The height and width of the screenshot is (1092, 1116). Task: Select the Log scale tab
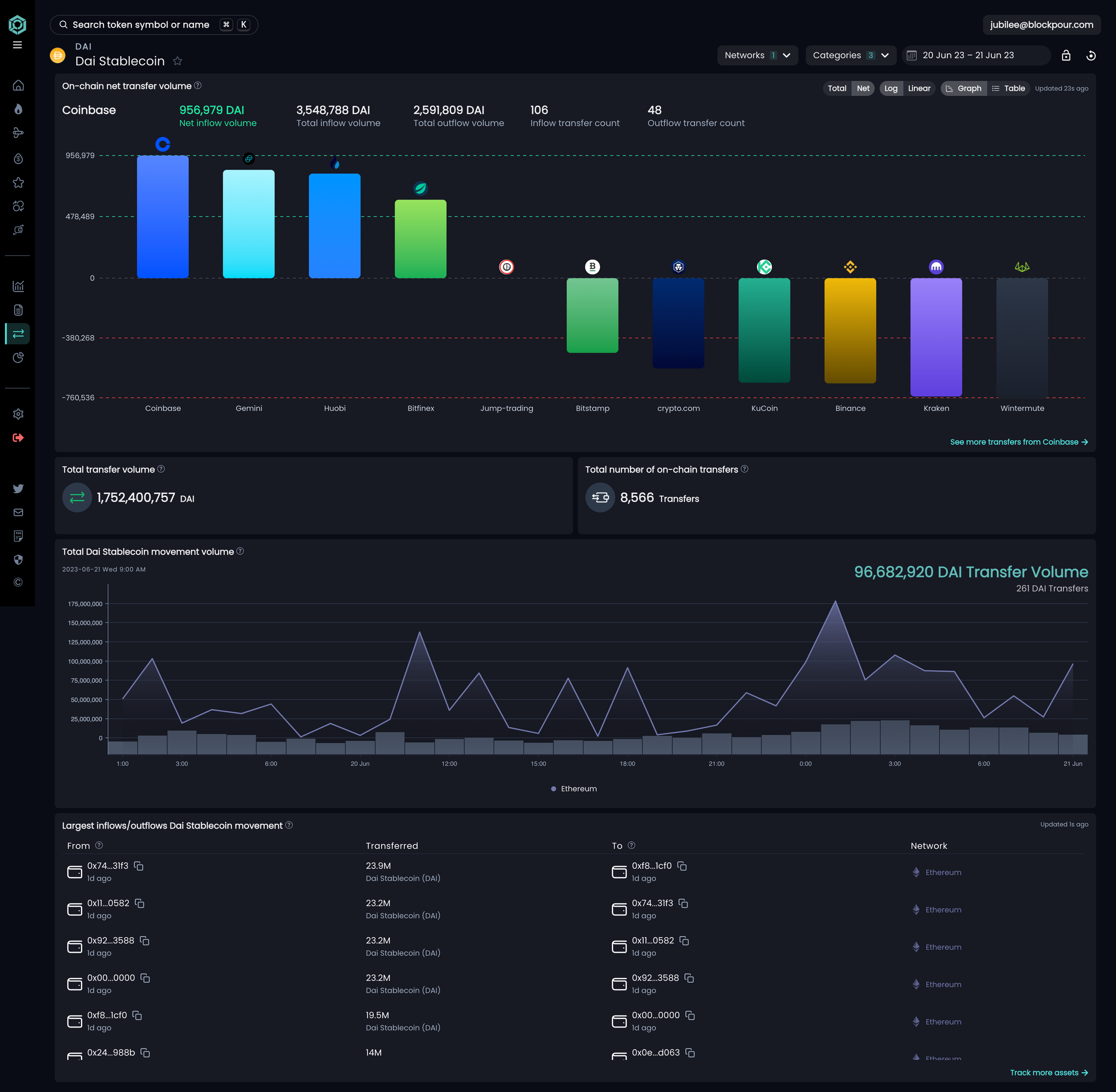[891, 88]
